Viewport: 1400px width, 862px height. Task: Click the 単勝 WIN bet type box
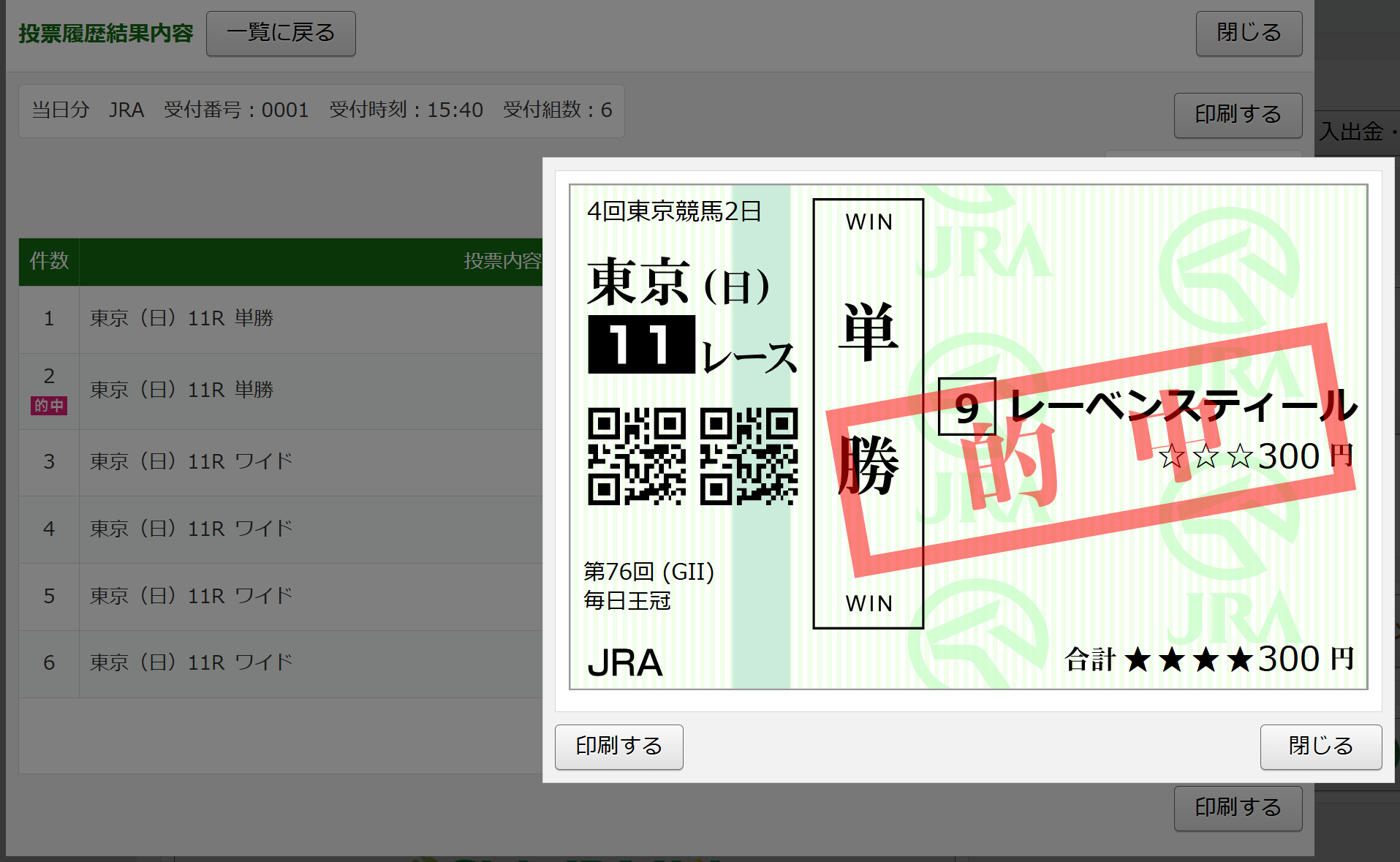(x=868, y=413)
